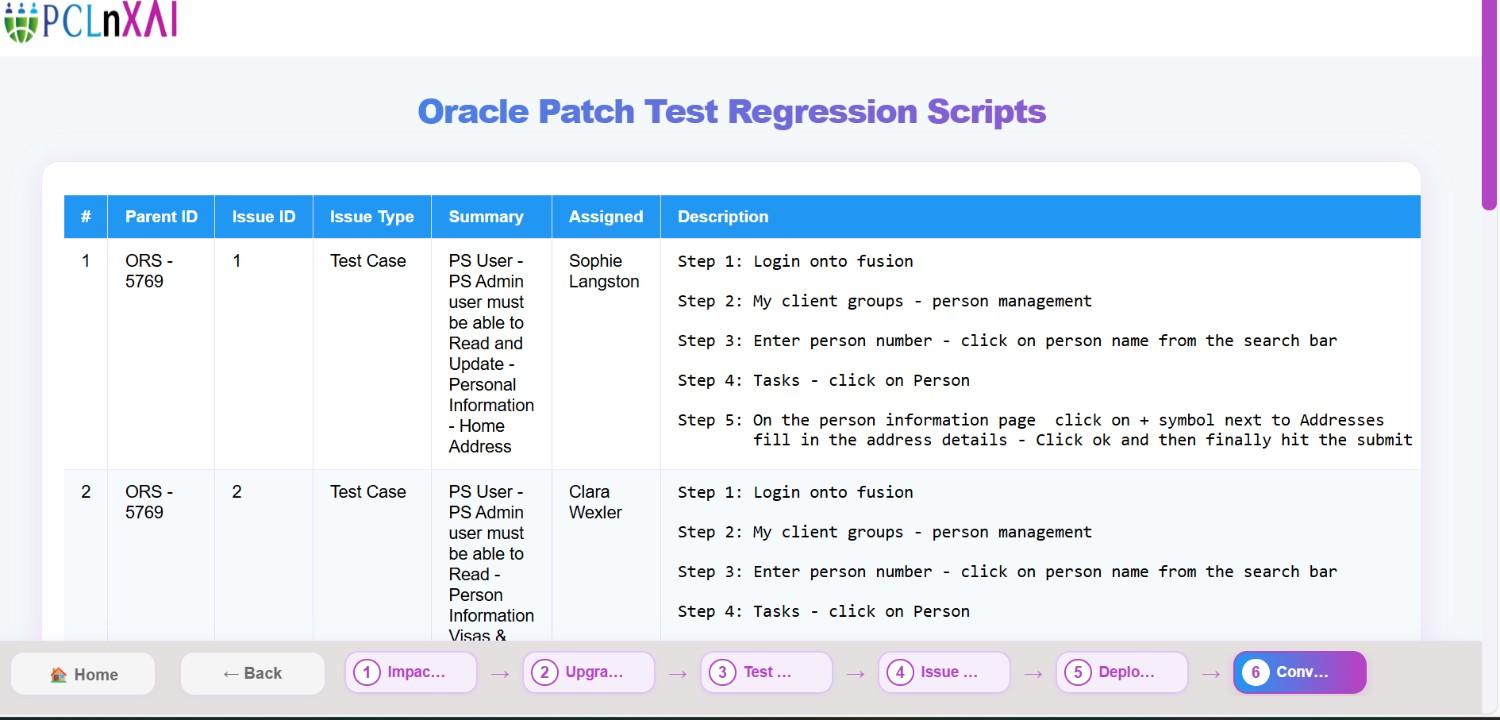Click "Step 2: My client groups" in row 2

(x=885, y=532)
